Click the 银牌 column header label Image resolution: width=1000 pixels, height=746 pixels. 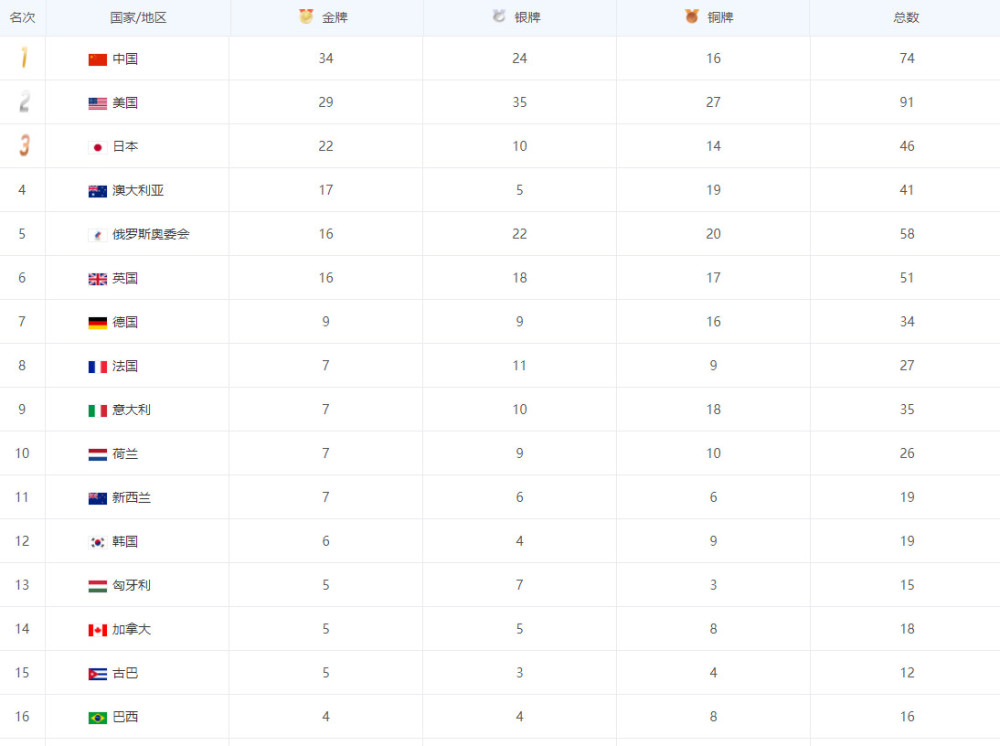pyautogui.click(x=527, y=18)
